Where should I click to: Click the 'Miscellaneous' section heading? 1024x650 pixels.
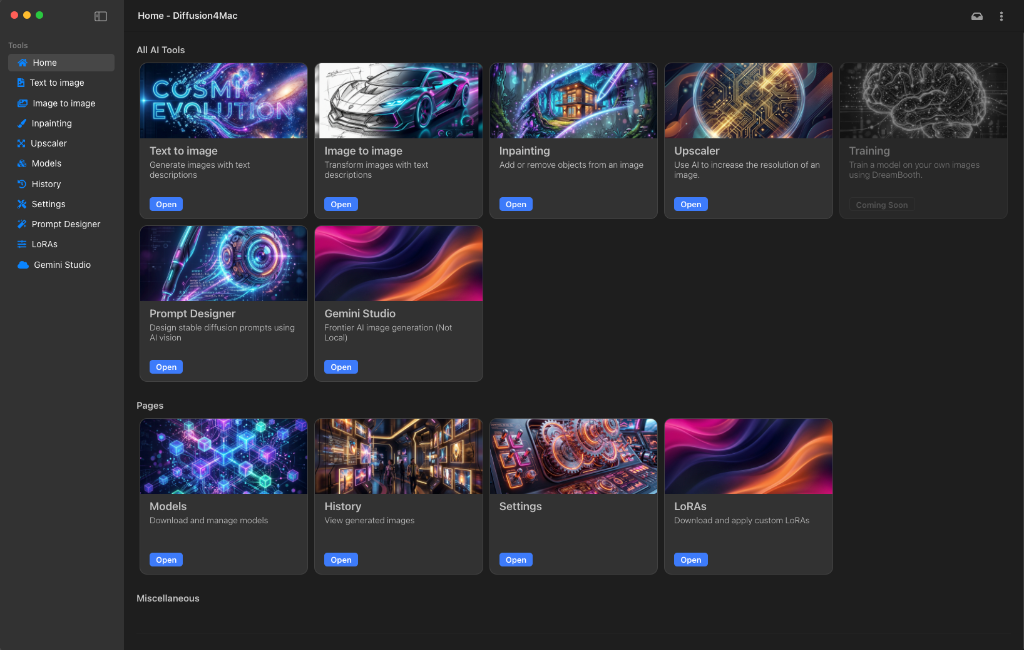(168, 598)
